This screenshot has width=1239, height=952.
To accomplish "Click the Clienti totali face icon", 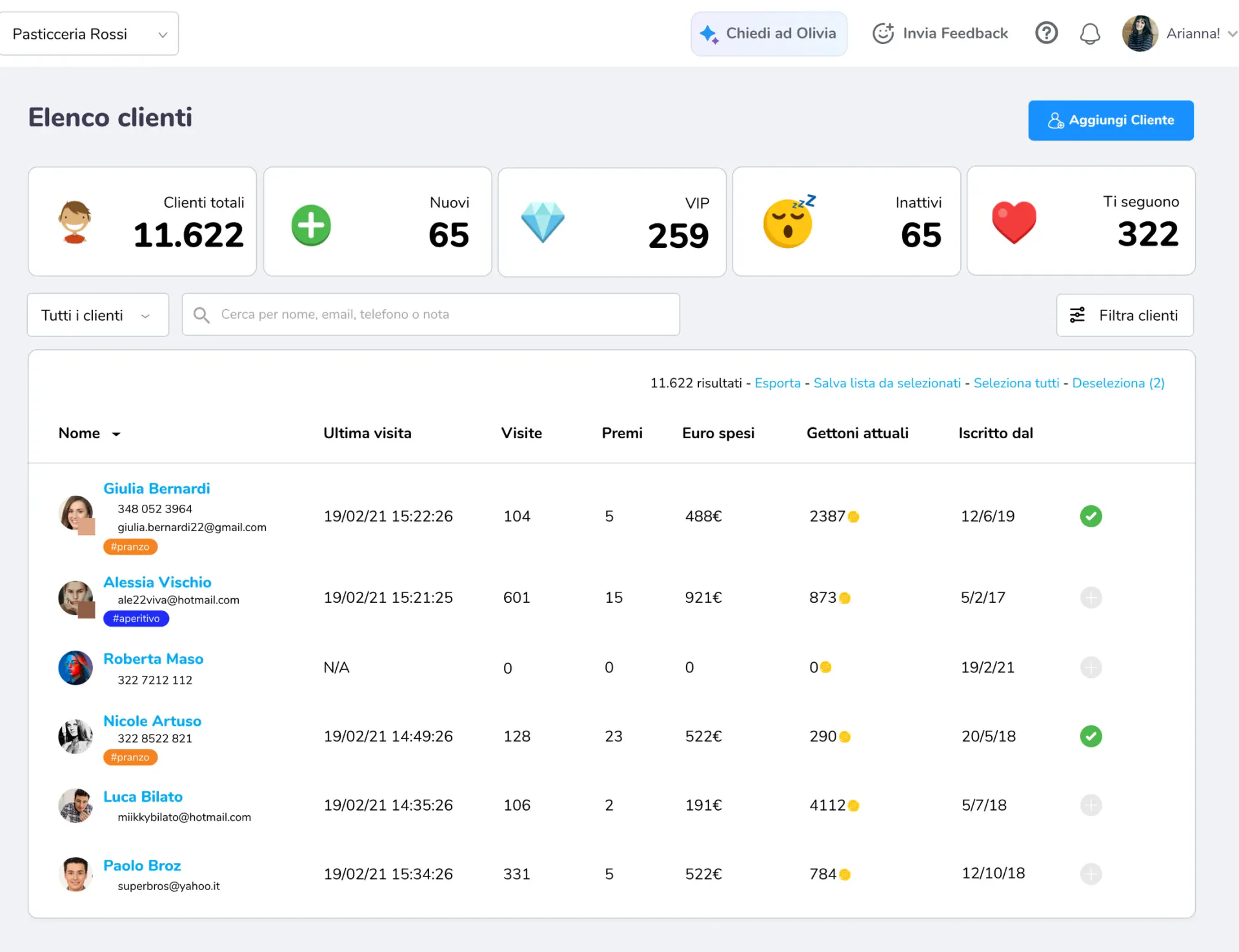I will [x=75, y=222].
